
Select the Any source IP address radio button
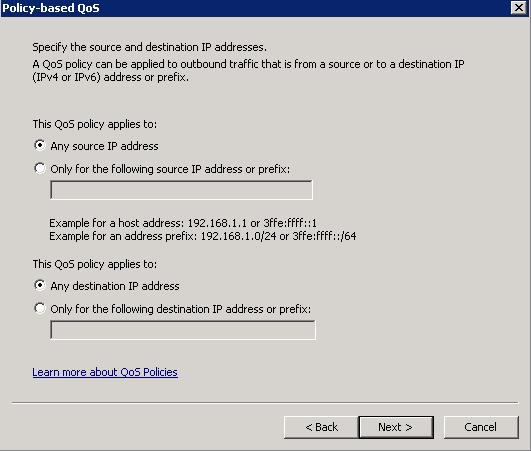40,145
